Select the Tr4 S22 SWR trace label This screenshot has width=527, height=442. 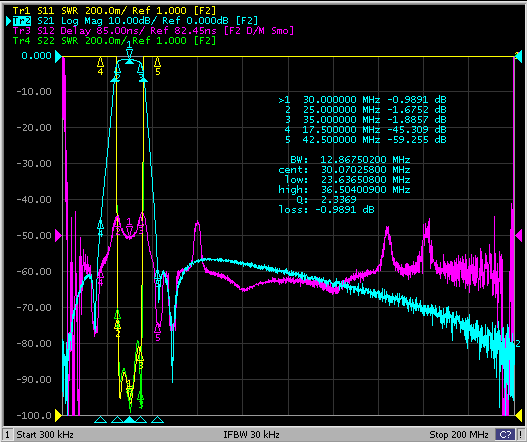(114, 41)
